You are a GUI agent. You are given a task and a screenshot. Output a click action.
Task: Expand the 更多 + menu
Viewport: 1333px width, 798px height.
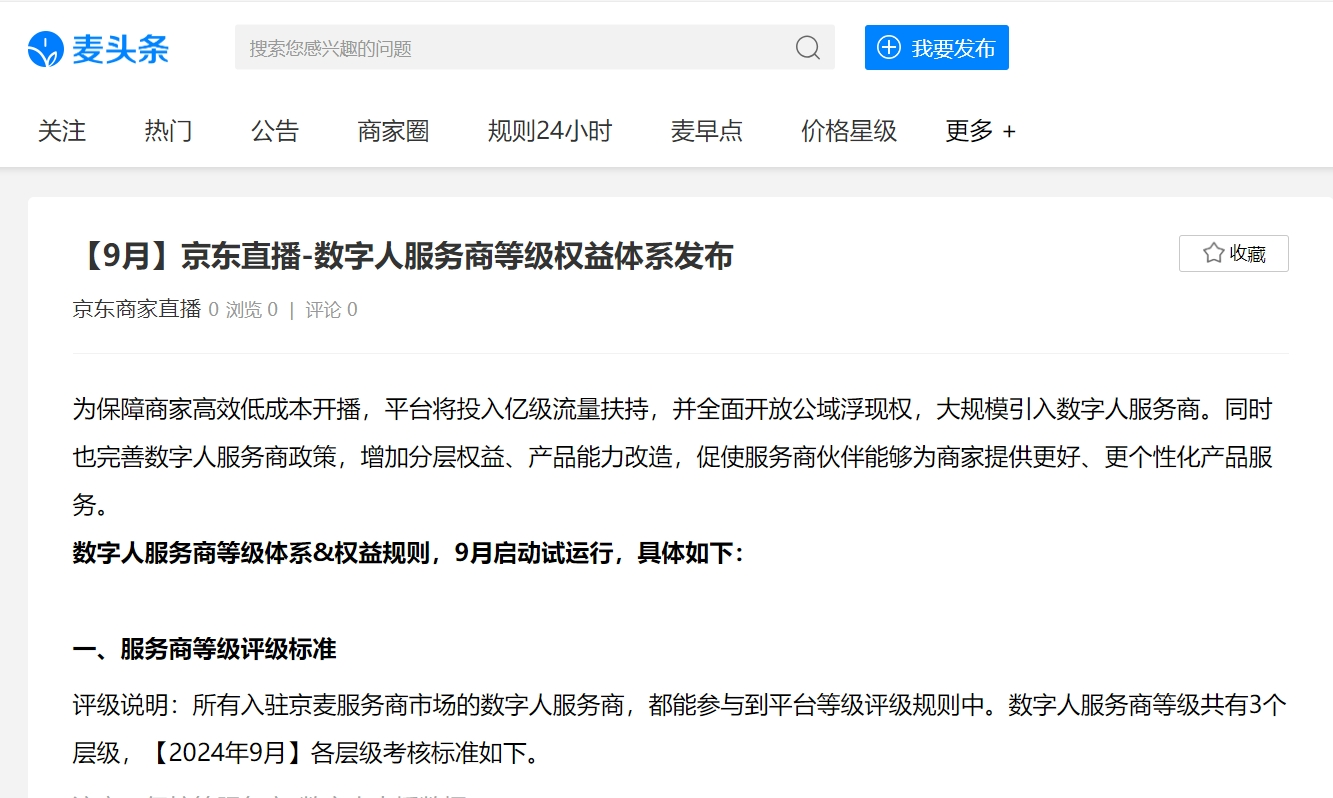(x=980, y=131)
